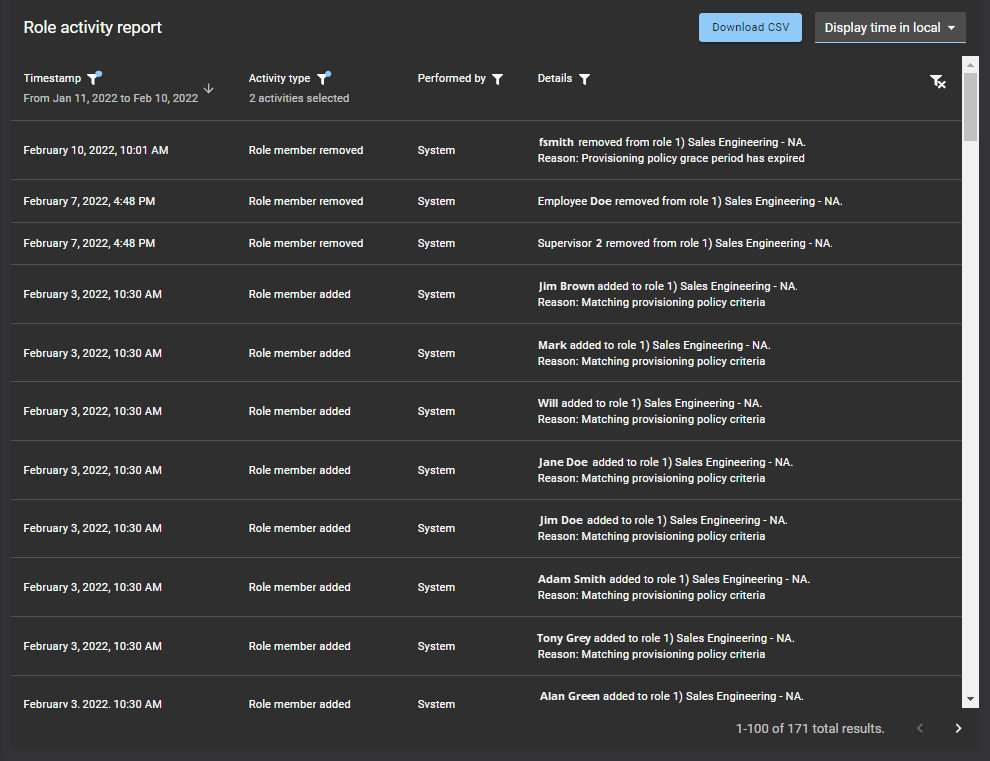Image resolution: width=990 pixels, height=761 pixels.
Task: Go to next results page
Action: (x=958, y=728)
